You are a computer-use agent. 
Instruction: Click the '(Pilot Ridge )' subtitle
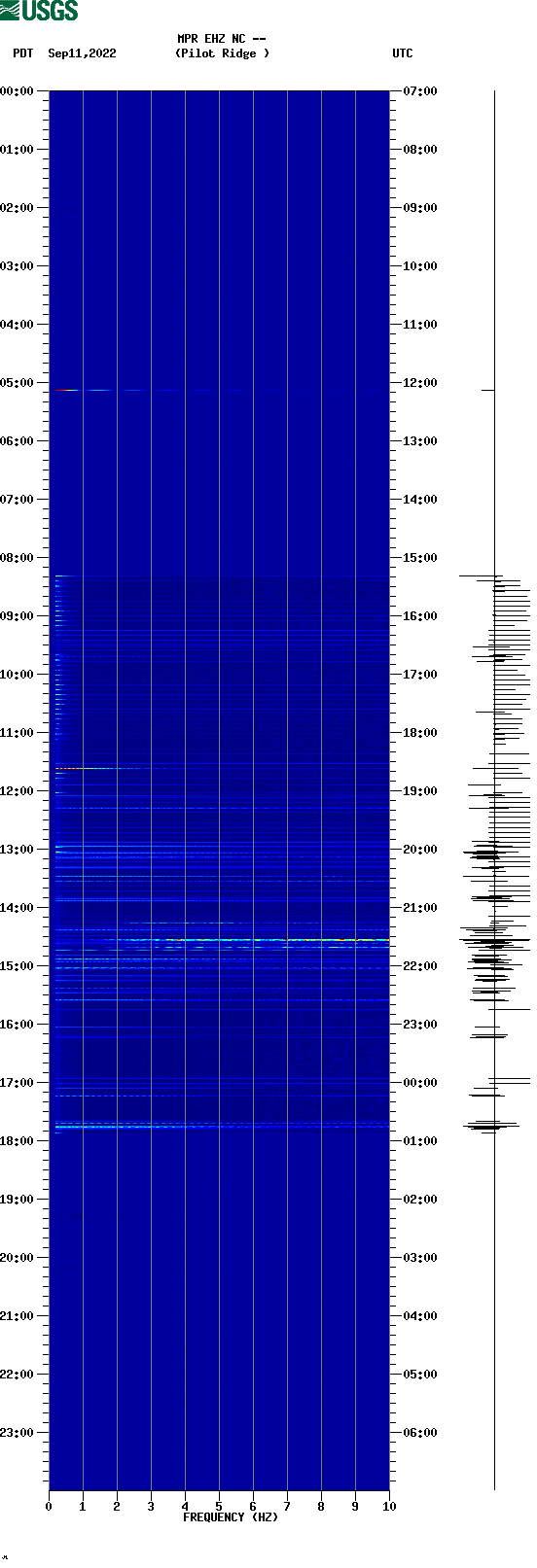(222, 53)
